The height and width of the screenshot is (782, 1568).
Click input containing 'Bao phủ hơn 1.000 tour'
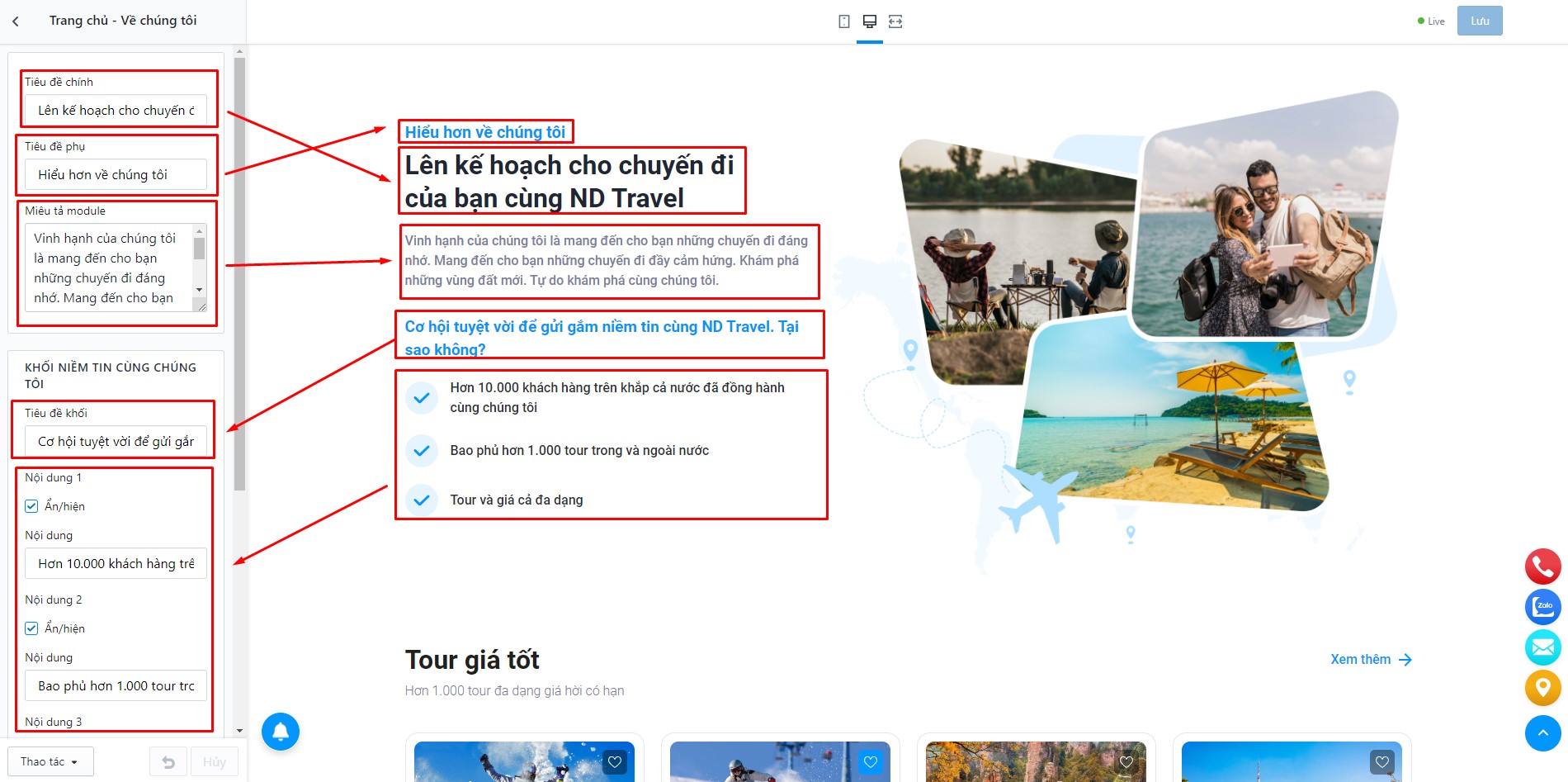116,686
